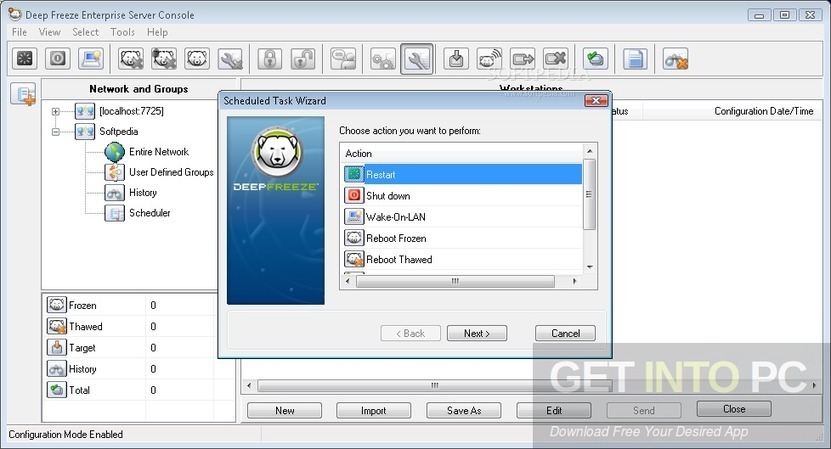Select the Softpedia console node
831x449 pixels.
point(119,131)
